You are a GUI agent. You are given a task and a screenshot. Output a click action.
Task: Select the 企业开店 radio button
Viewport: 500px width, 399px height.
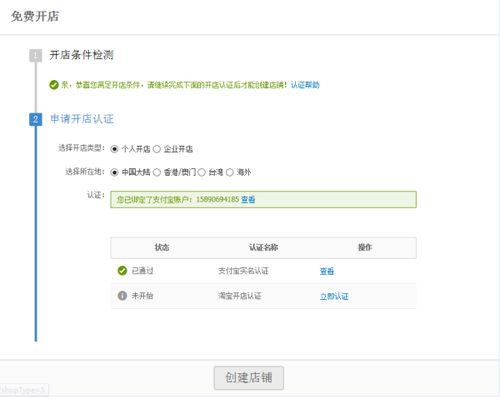pyautogui.click(x=157, y=149)
